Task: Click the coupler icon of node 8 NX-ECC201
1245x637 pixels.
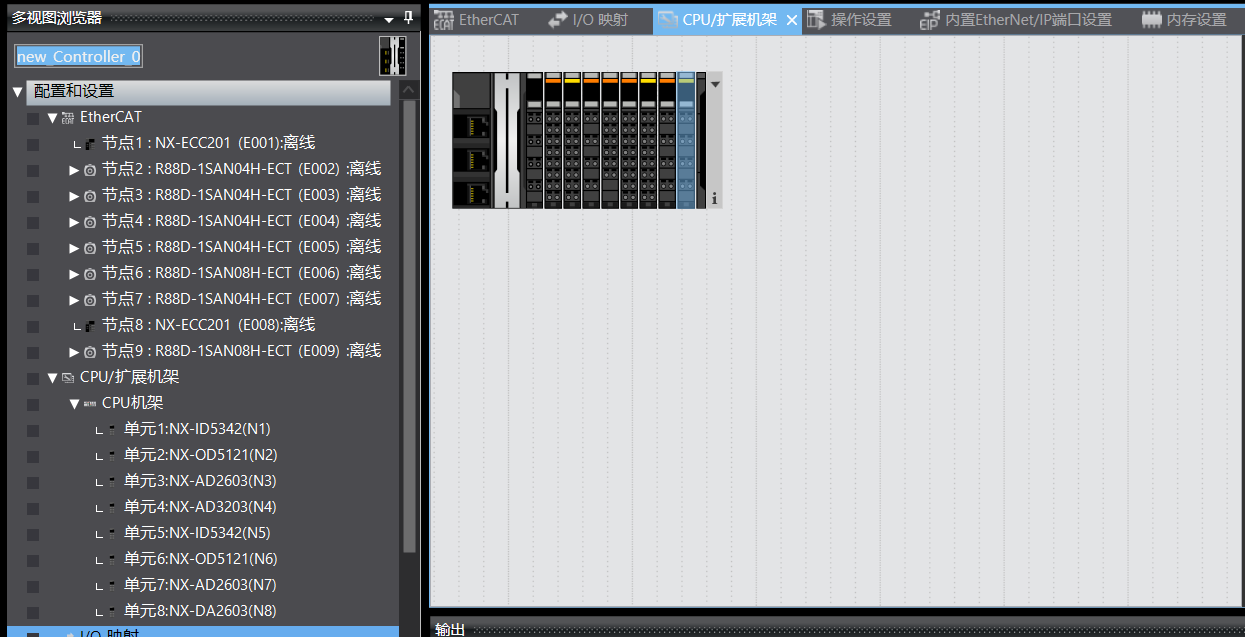Action: pos(90,325)
